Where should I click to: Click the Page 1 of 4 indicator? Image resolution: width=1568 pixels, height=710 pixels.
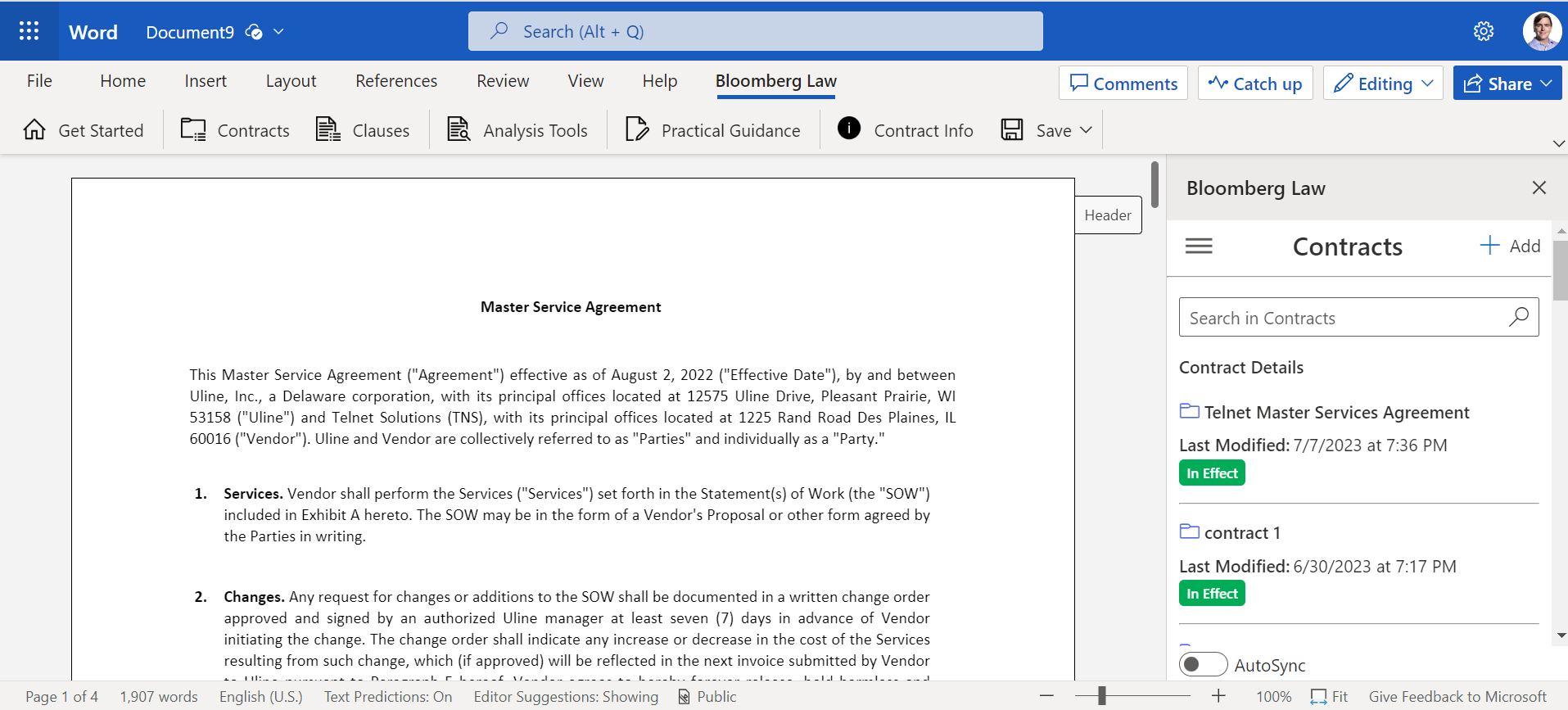tap(61, 696)
